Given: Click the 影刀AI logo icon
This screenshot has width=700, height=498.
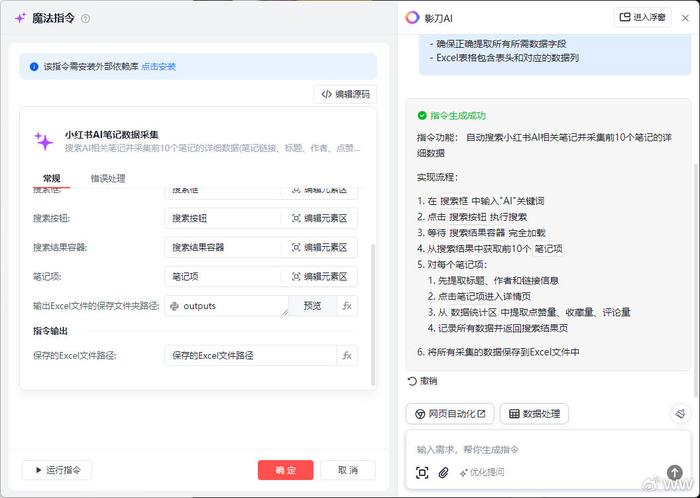Looking at the screenshot, I should pyautogui.click(x=412, y=18).
